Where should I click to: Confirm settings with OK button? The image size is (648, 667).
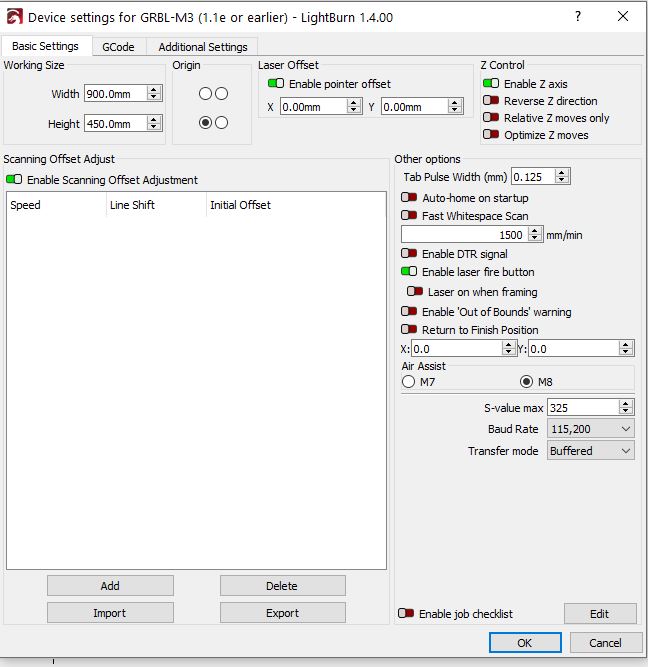[525, 642]
